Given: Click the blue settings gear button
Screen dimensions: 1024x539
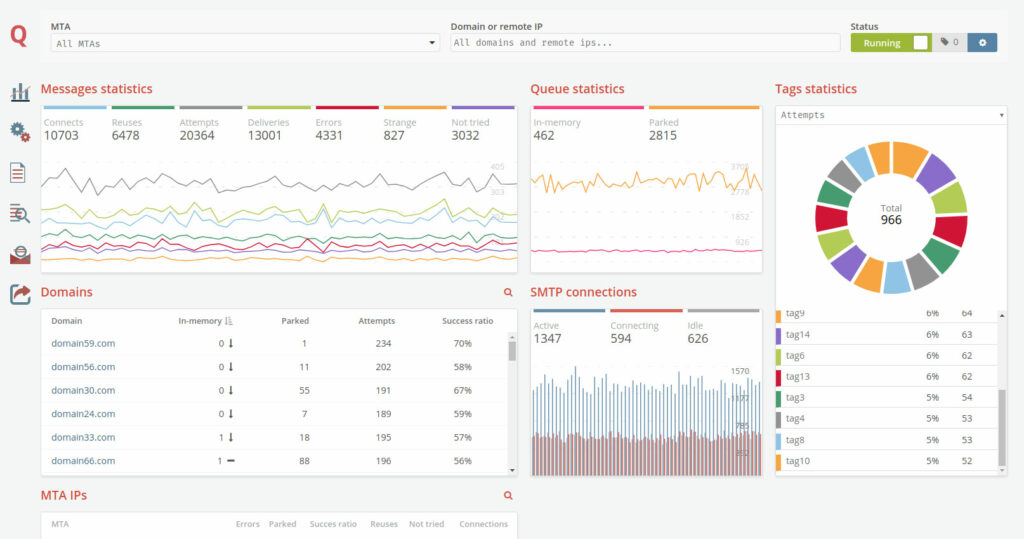Looking at the screenshot, I should (x=982, y=43).
